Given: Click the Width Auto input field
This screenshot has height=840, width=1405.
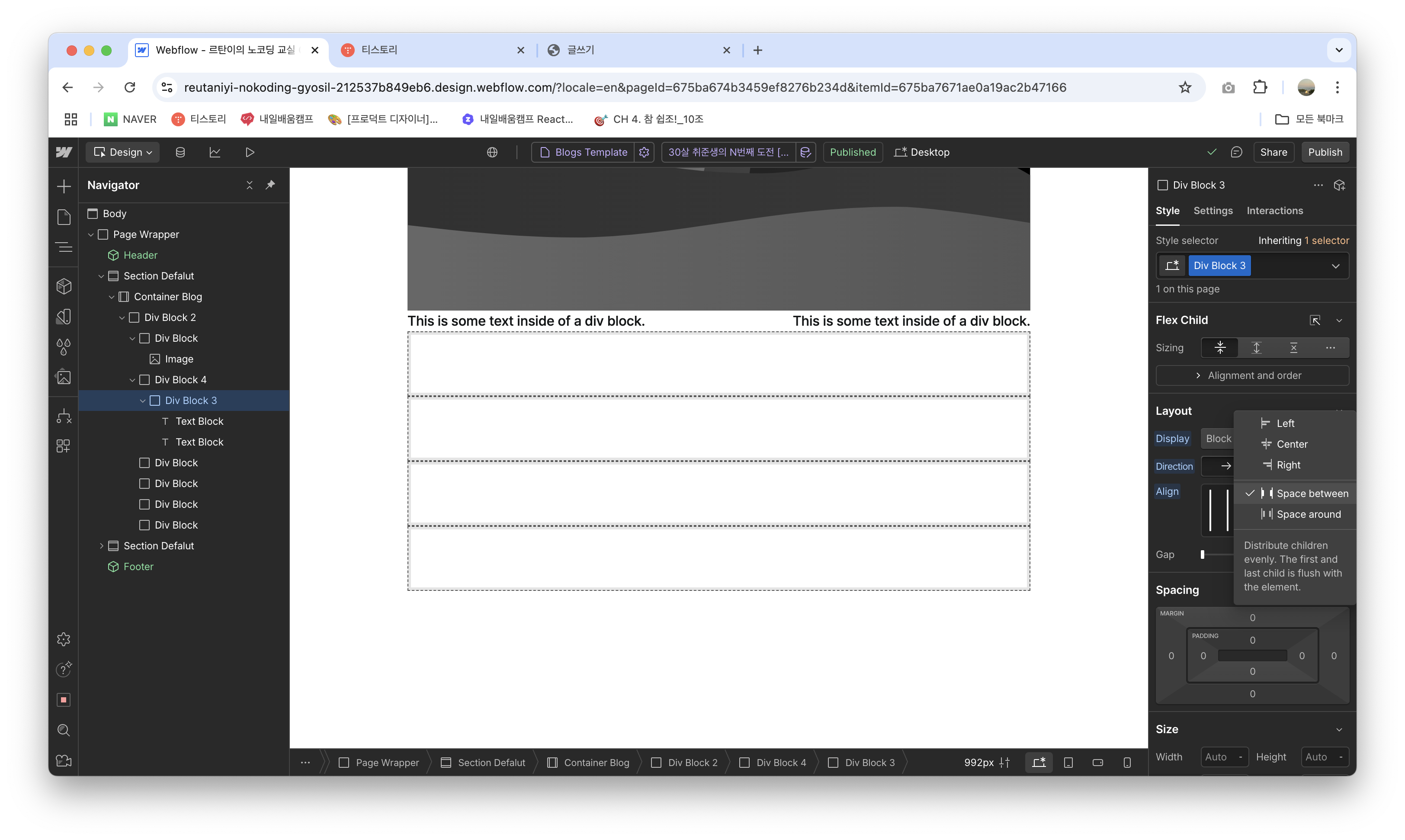Looking at the screenshot, I should click(1225, 757).
